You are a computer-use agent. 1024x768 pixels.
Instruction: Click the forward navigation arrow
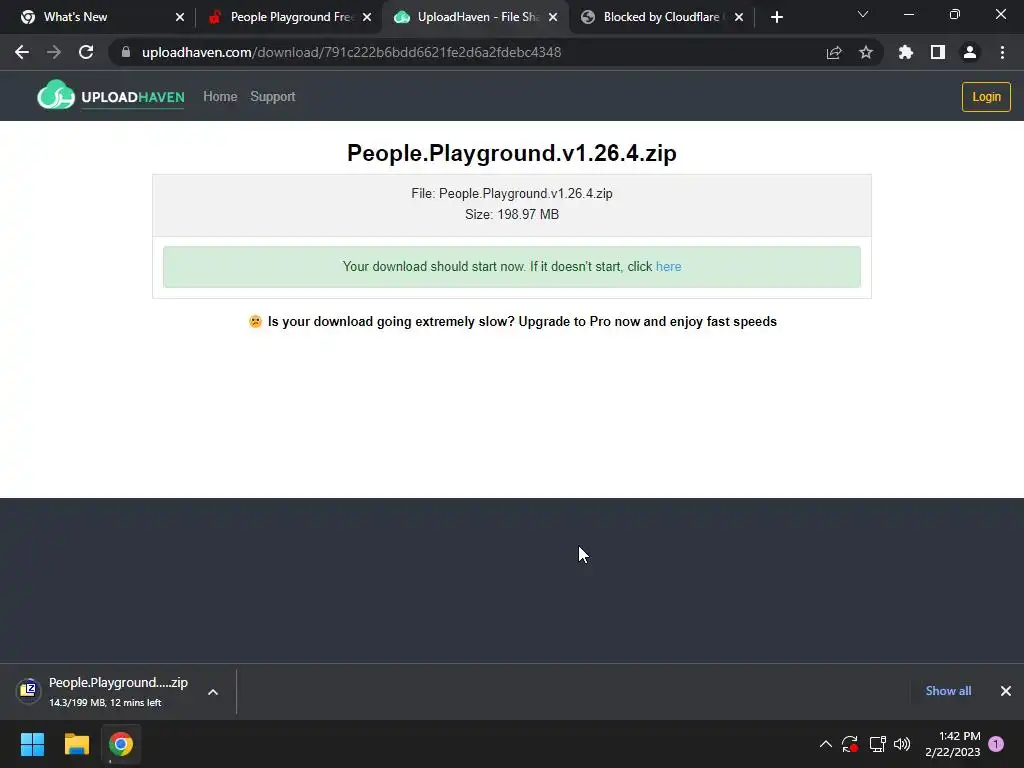[x=54, y=52]
